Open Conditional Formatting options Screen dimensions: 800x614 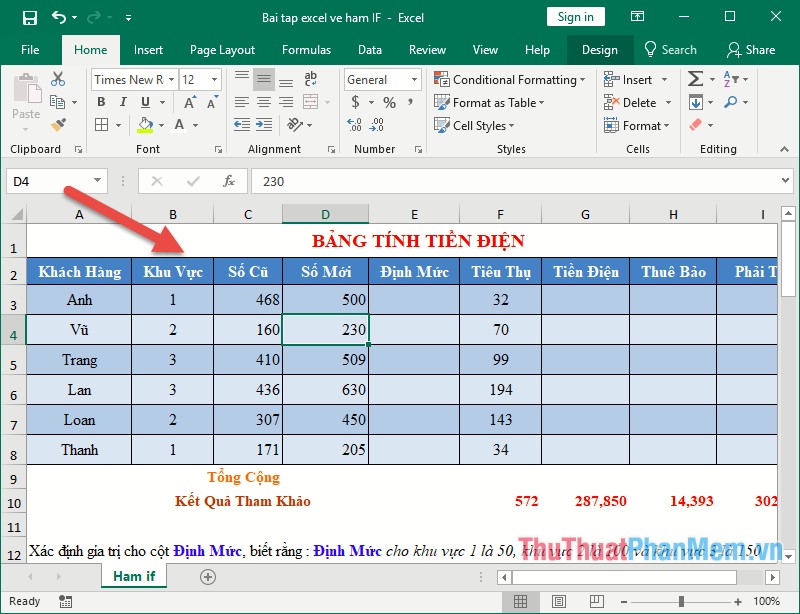coord(510,79)
